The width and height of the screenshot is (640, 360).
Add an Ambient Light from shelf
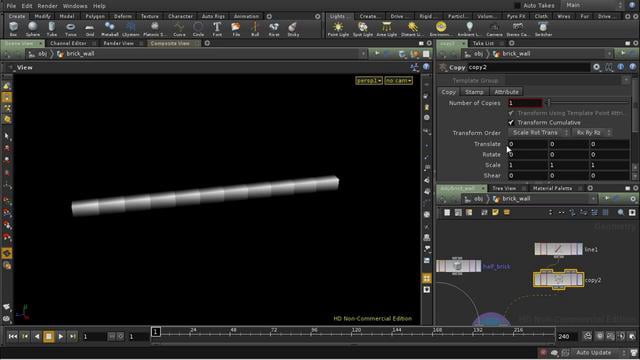coord(469,29)
